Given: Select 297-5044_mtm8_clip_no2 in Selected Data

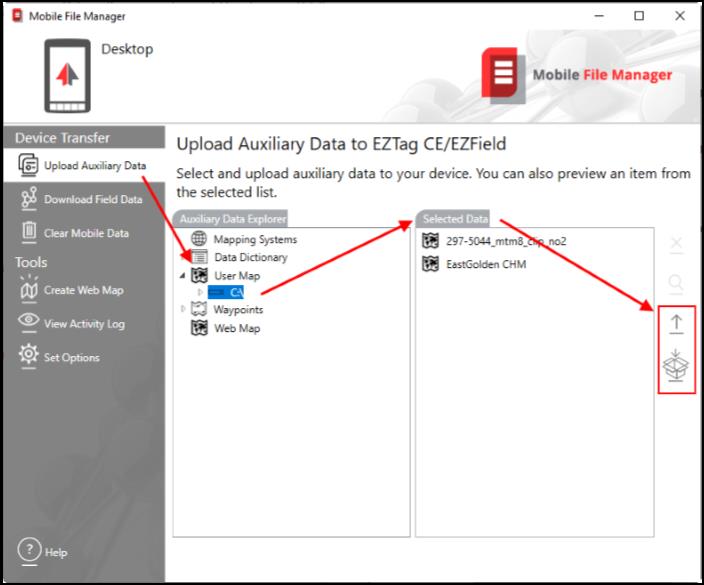Looking at the screenshot, I should 506,241.
